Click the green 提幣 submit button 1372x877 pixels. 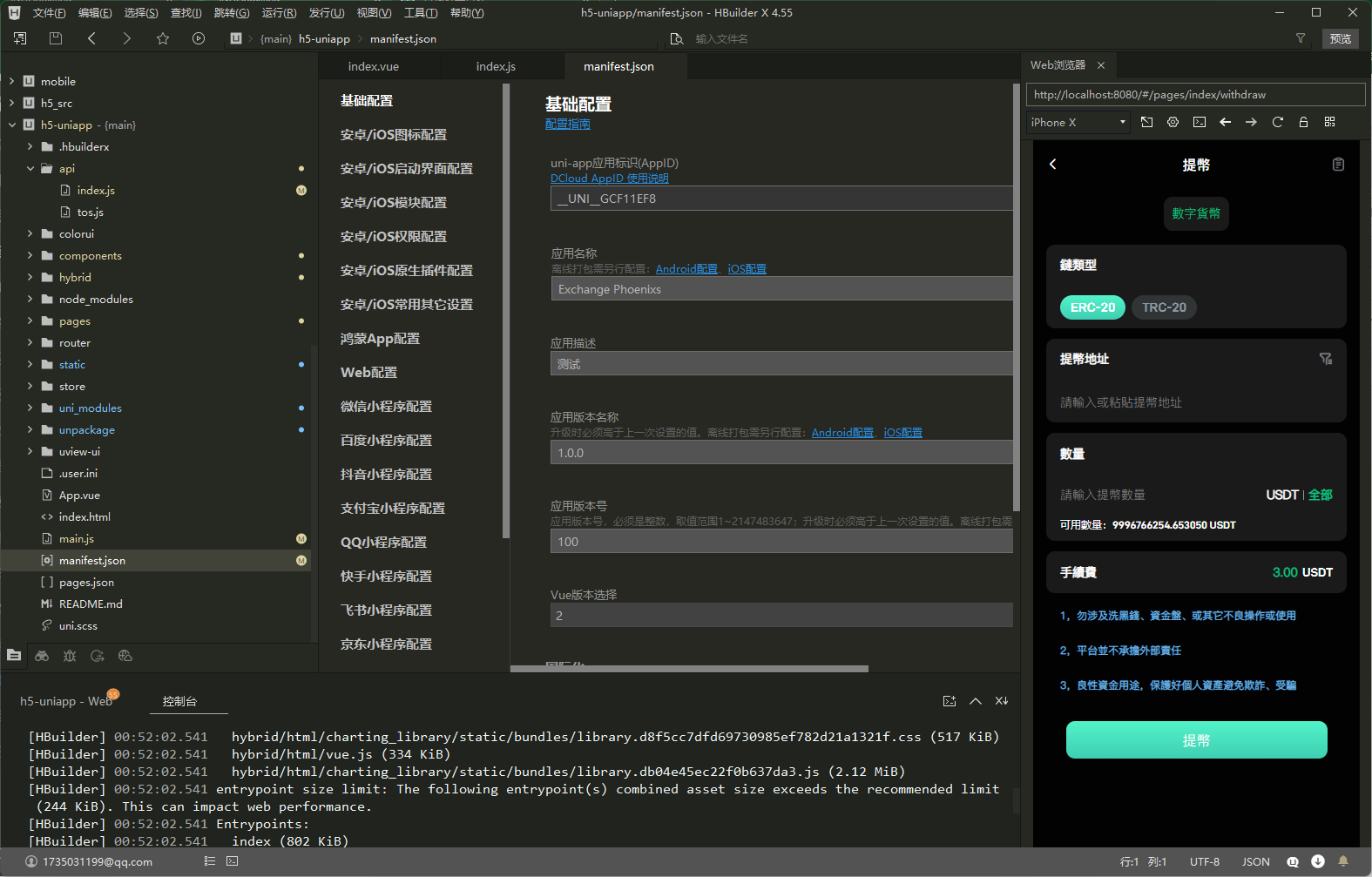click(1196, 740)
